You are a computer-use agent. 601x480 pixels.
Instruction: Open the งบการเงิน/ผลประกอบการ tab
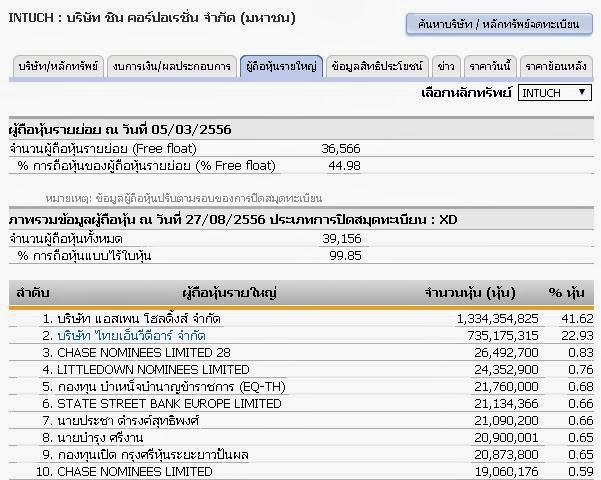click(x=172, y=67)
